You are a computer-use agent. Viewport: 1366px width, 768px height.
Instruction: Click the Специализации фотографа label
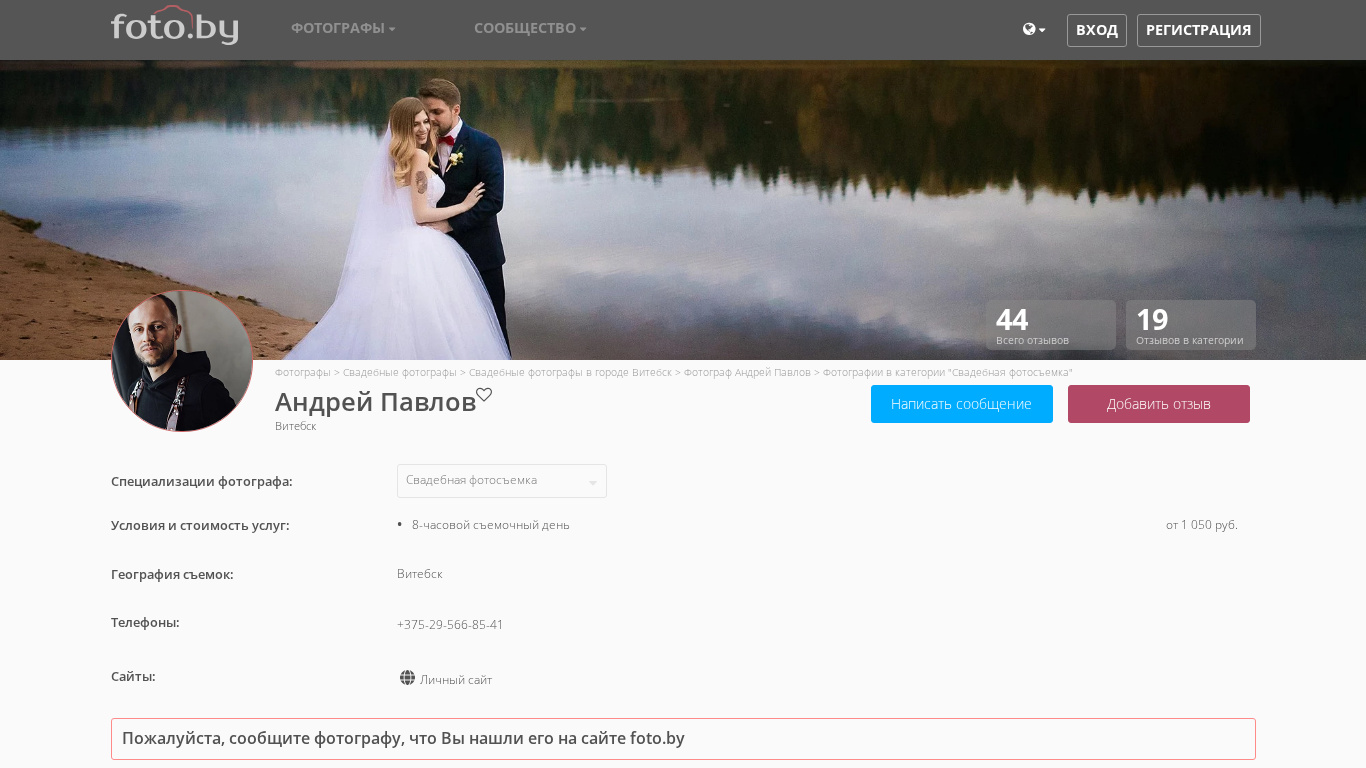coord(202,481)
